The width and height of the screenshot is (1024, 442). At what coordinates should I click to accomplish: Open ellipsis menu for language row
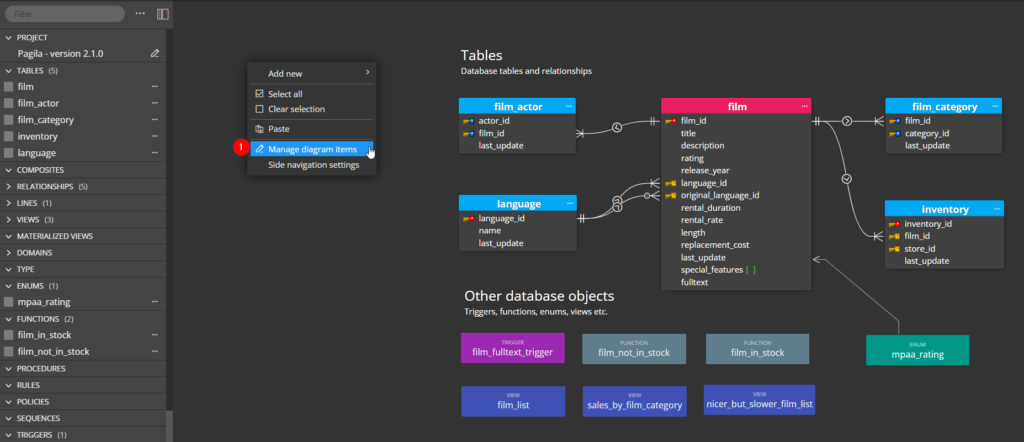pos(155,153)
